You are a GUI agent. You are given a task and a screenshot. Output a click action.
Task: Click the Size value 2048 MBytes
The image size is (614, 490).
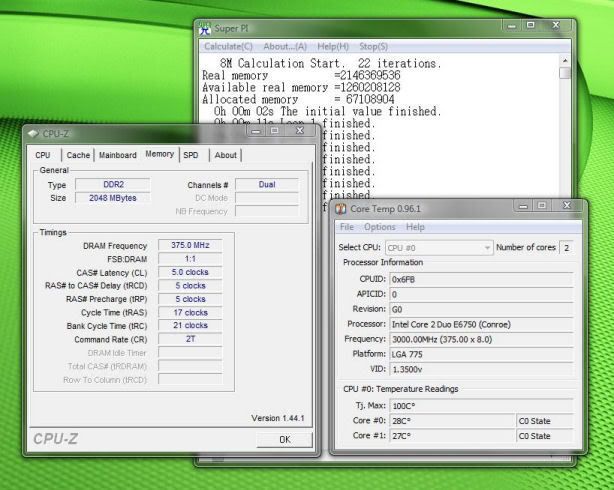click(113, 198)
